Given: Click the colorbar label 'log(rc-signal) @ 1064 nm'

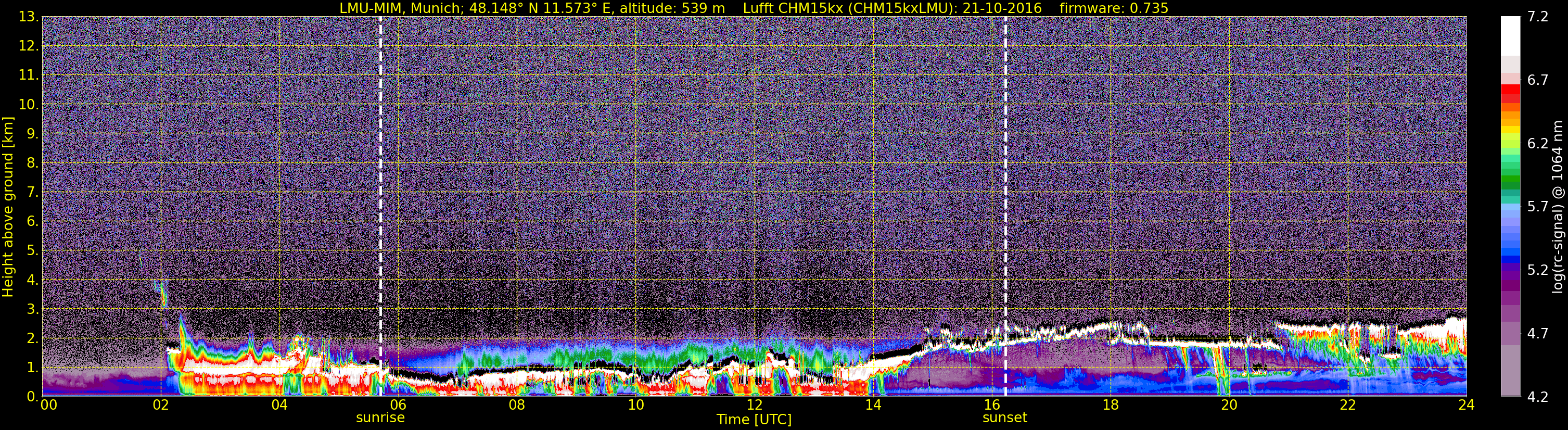Looking at the screenshot, I should 1557,207.
